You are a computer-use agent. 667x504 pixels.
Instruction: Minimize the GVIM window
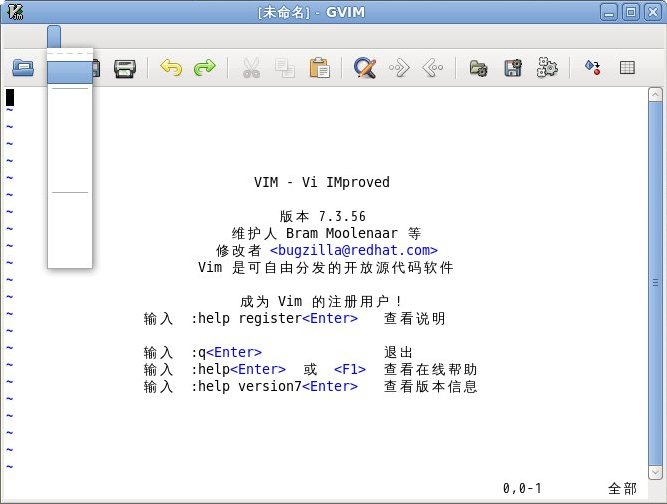(x=609, y=12)
